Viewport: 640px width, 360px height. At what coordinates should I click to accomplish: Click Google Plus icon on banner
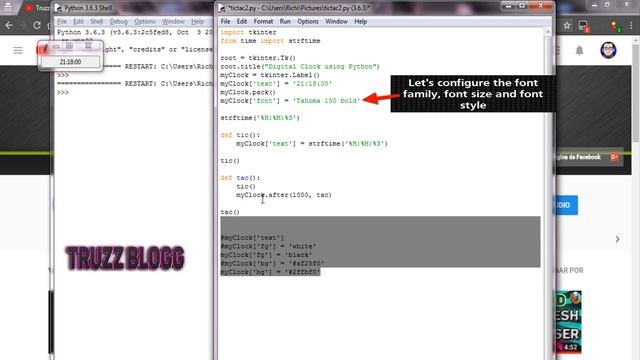click(x=614, y=157)
